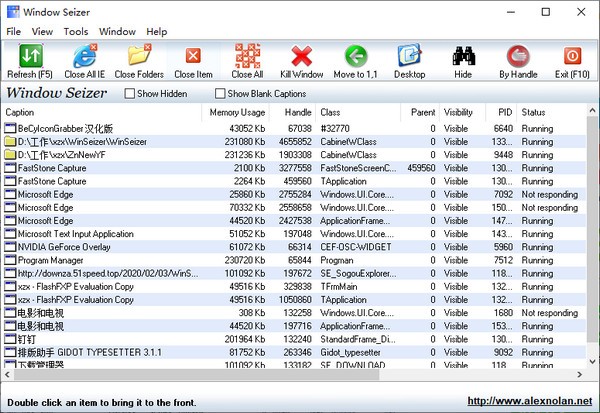Open the Help menu
The height and width of the screenshot is (413, 600).
[157, 32]
